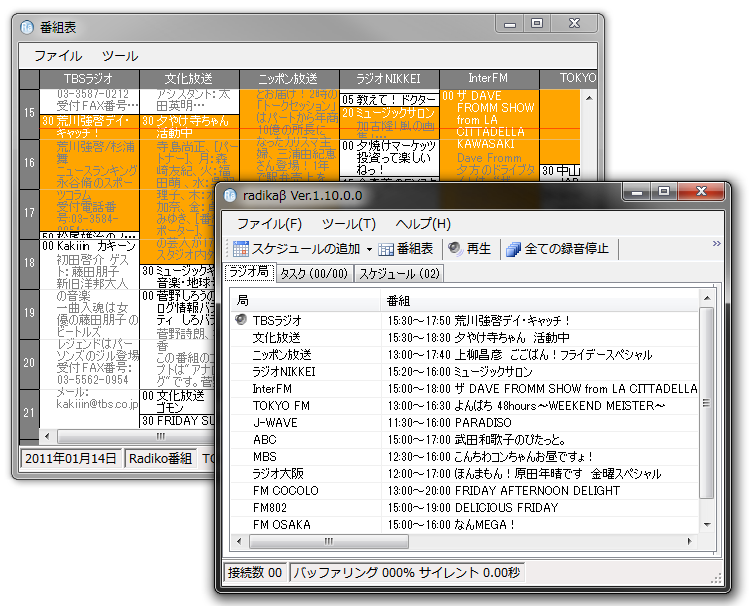Click 全ての録音停止 to stop all recordings
The image size is (751, 606).
pyautogui.click(x=558, y=249)
